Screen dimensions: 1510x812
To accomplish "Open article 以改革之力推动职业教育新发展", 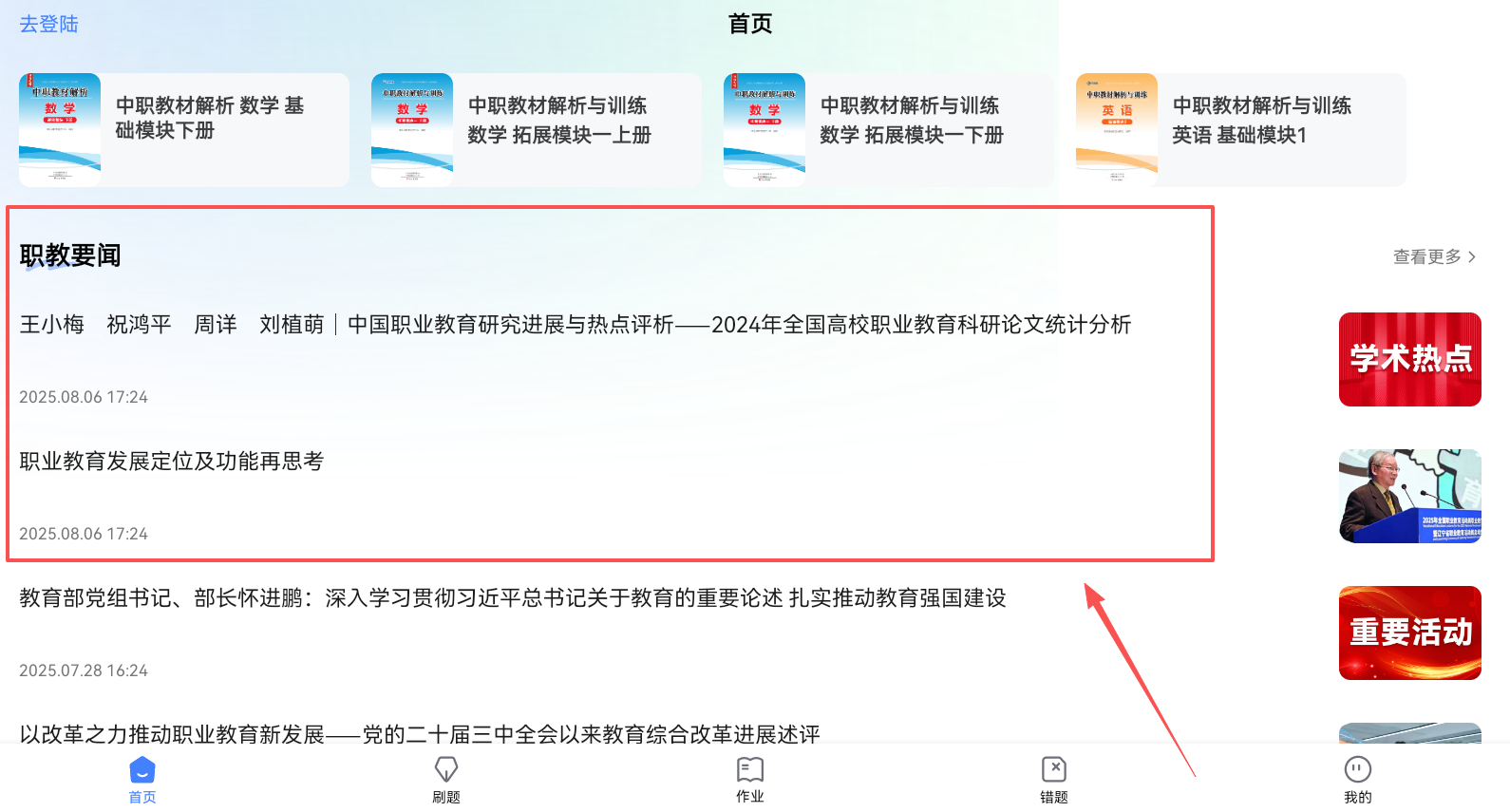I will (x=420, y=734).
